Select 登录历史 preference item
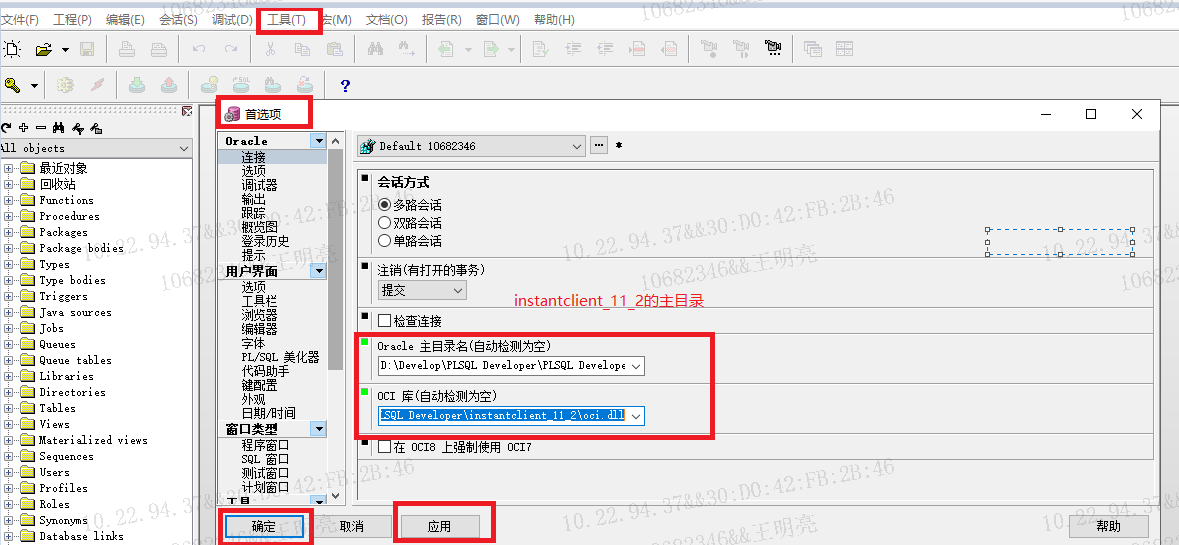1179x545 pixels. pyautogui.click(x=265, y=241)
